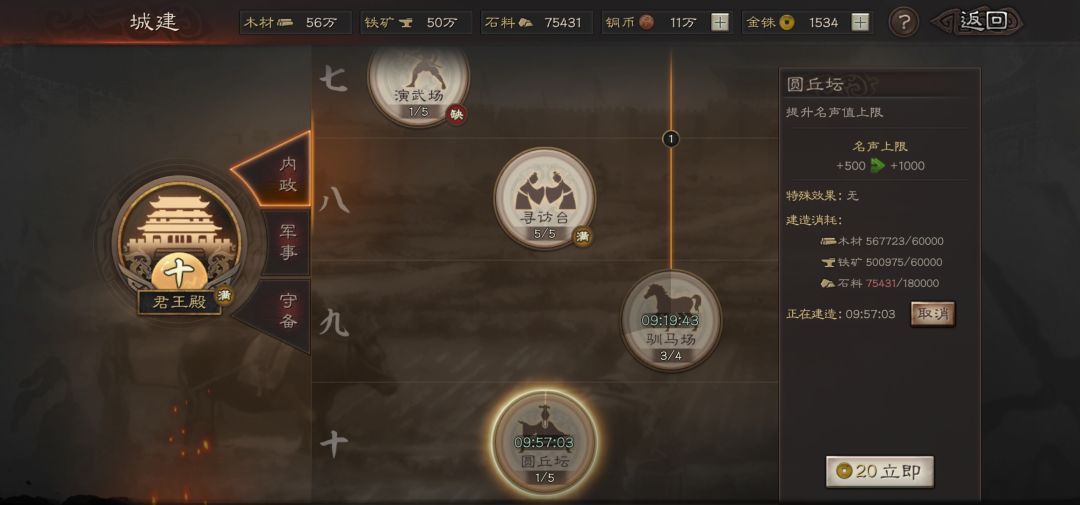Finish instantly with 20 立即 button
Viewport: 1080px width, 505px height.
(x=880, y=472)
